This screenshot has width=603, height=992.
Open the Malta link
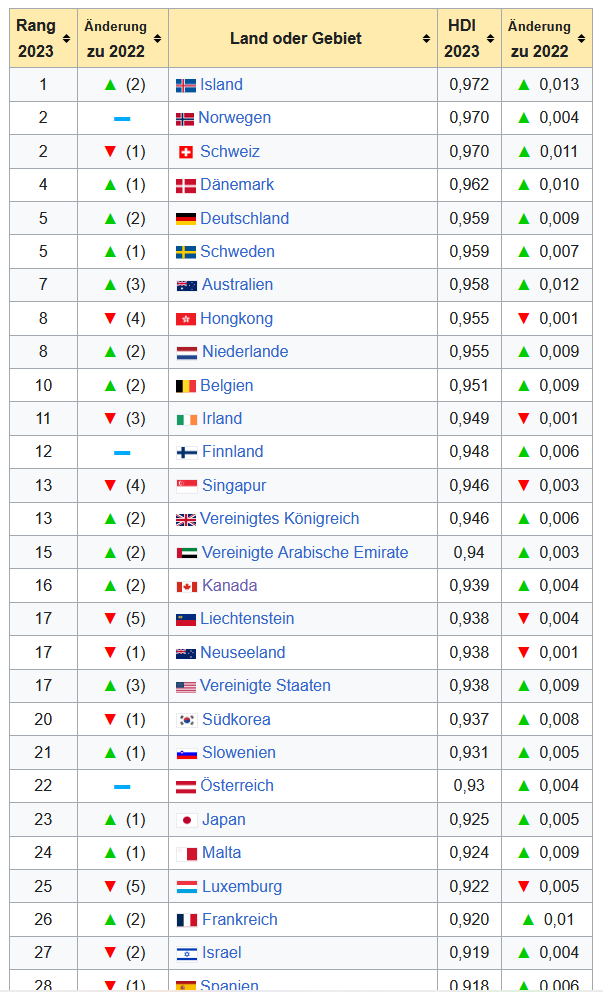(x=221, y=853)
